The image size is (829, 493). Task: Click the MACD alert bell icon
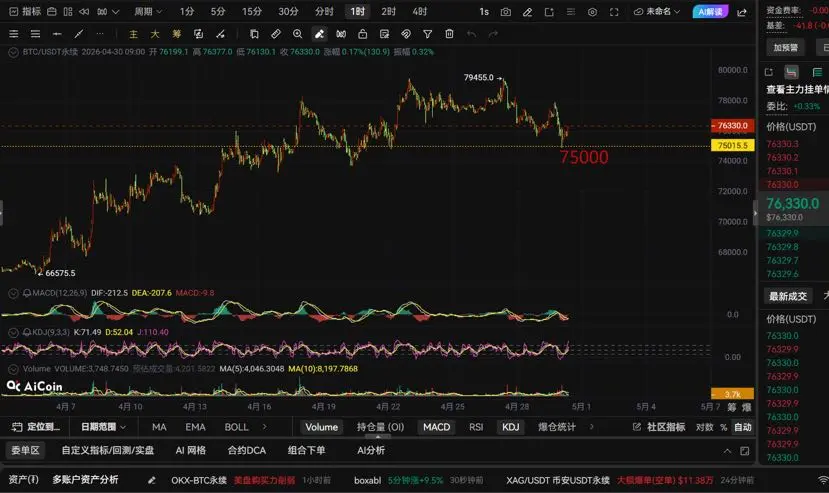[26, 293]
